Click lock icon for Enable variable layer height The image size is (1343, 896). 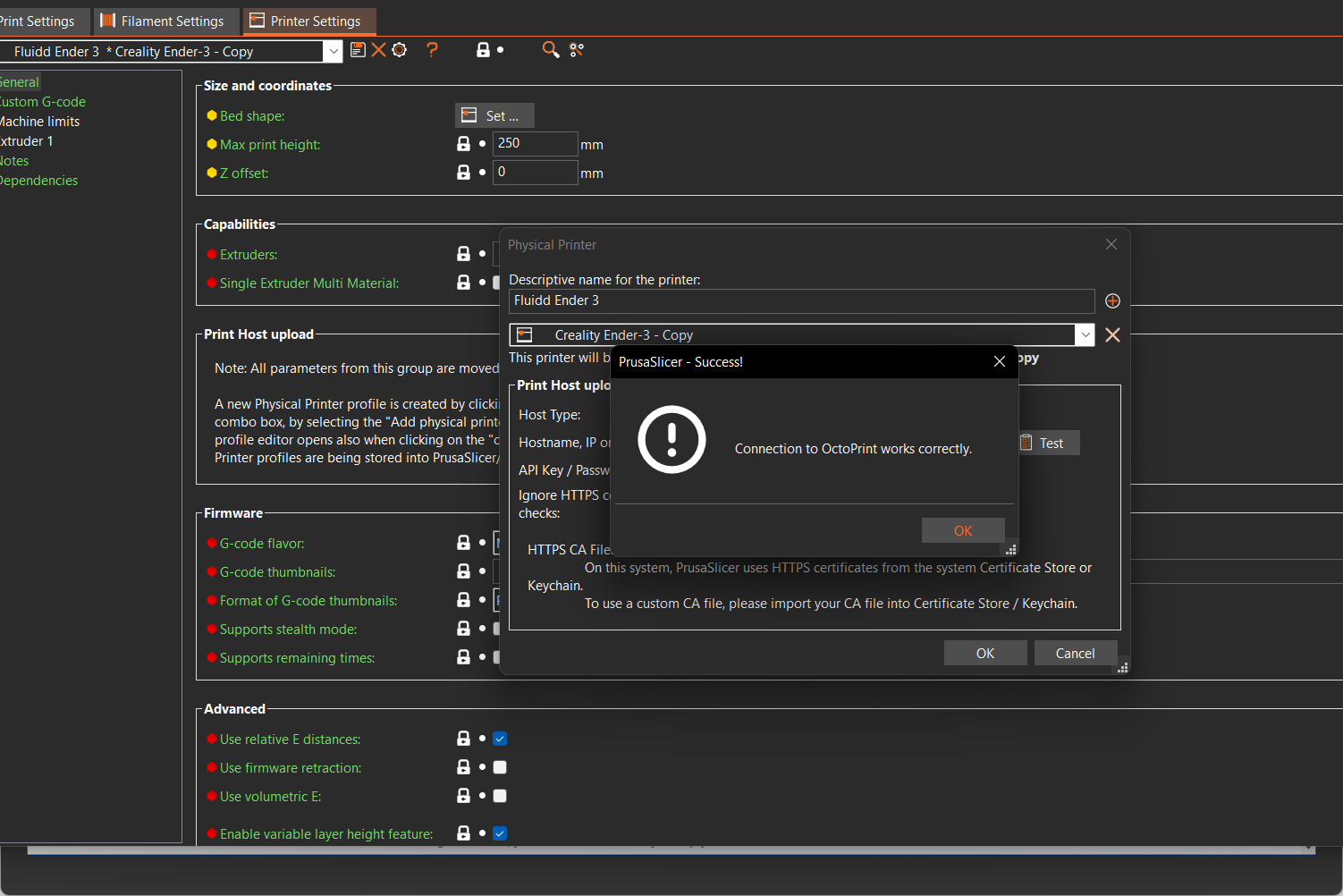click(x=463, y=833)
